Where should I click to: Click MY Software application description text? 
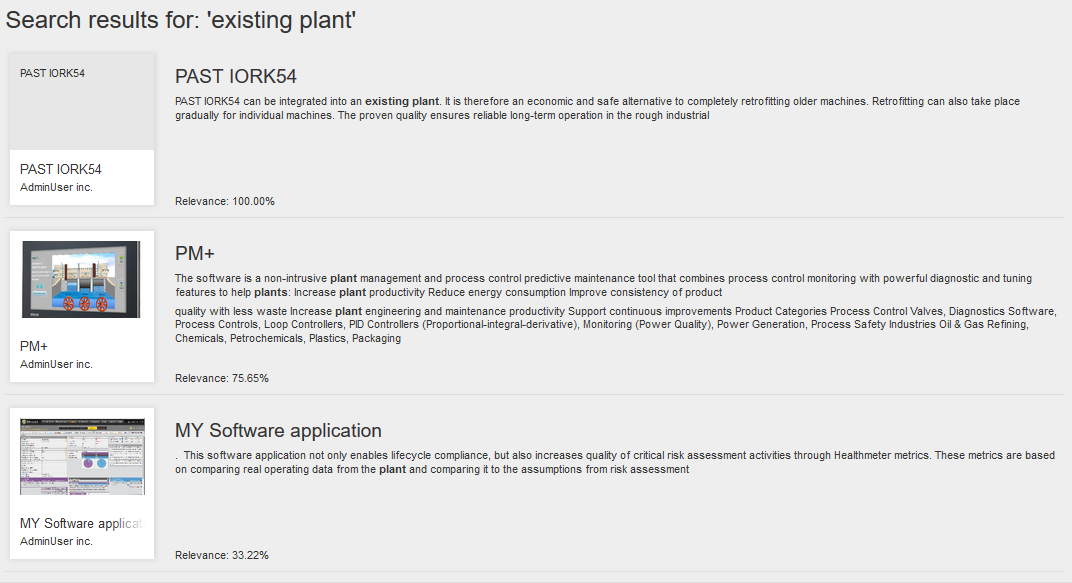click(615, 463)
